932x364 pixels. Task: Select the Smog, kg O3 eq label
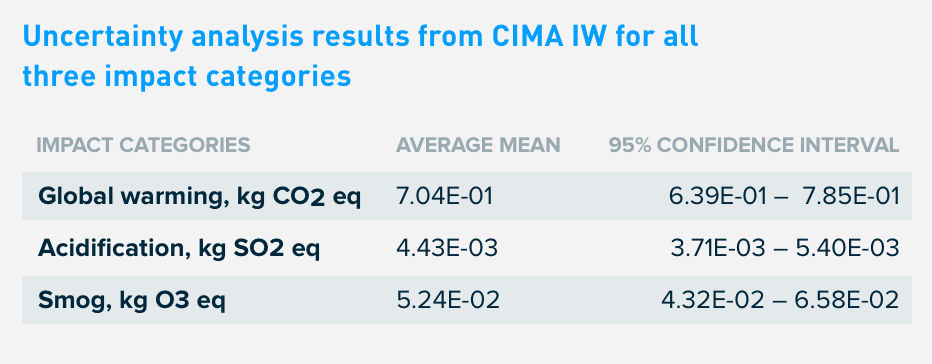point(132,301)
